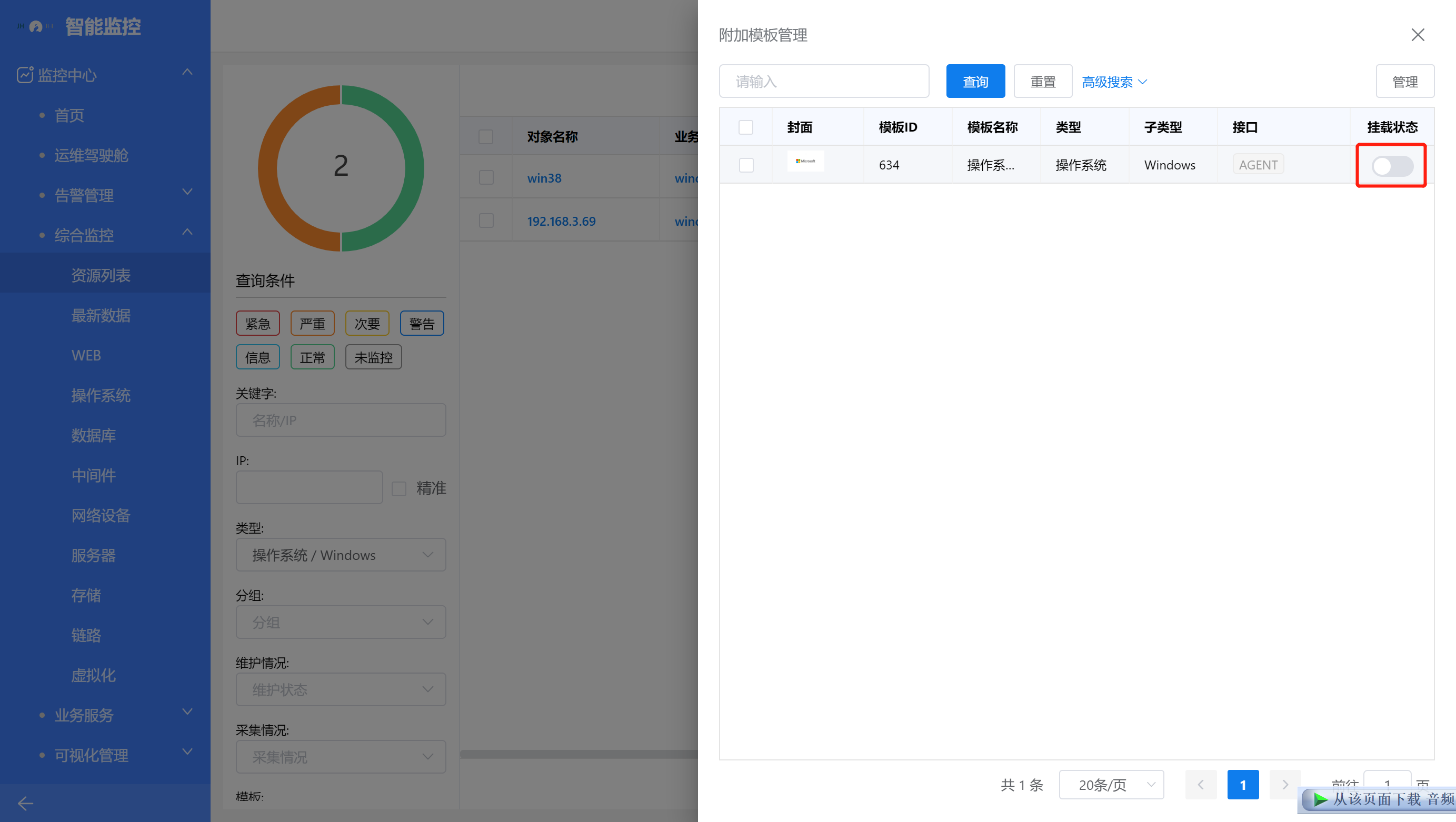This screenshot has height=822, width=1456.
Task: Collapse the 综合监控 submenu chevron
Action: (187, 232)
